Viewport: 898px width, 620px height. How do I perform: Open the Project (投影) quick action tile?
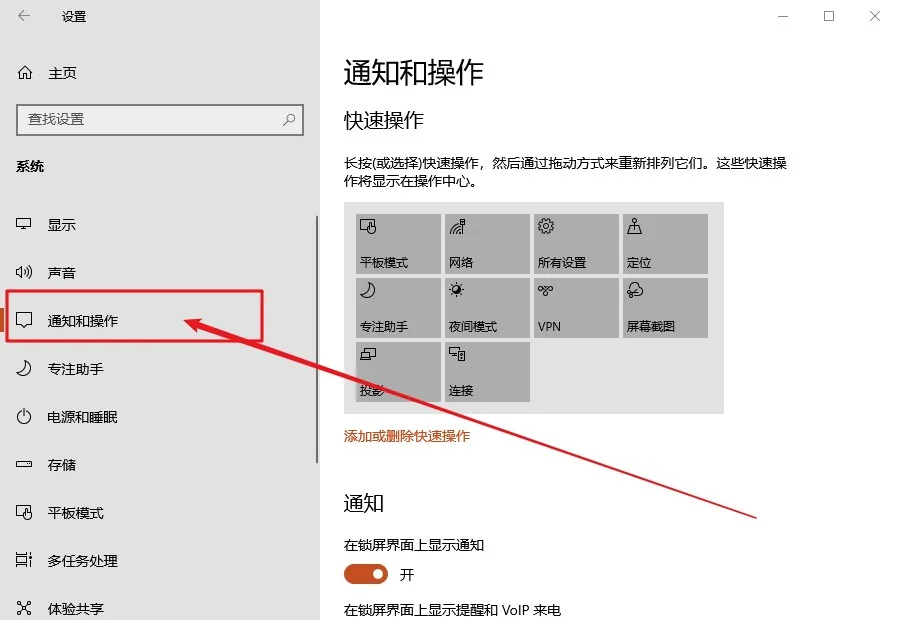(x=398, y=372)
